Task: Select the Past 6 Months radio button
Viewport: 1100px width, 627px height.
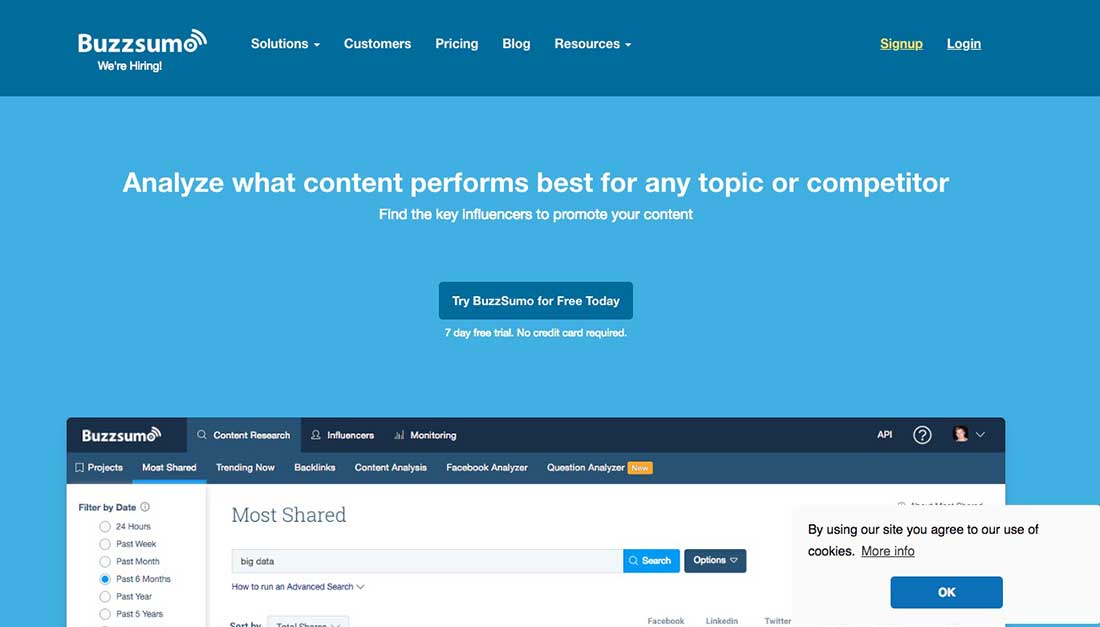Action: 105,579
